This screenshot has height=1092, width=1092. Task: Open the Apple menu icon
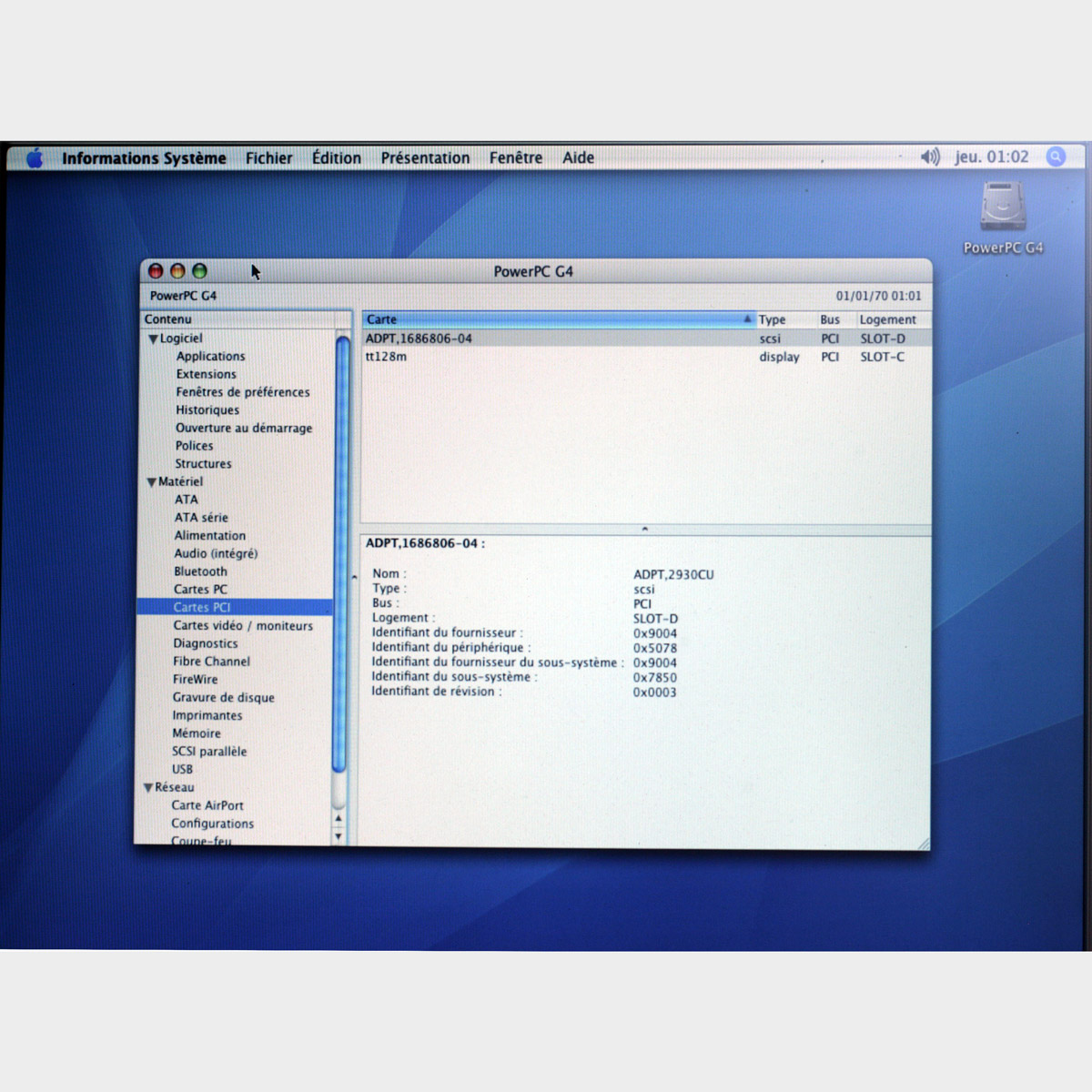(35, 158)
